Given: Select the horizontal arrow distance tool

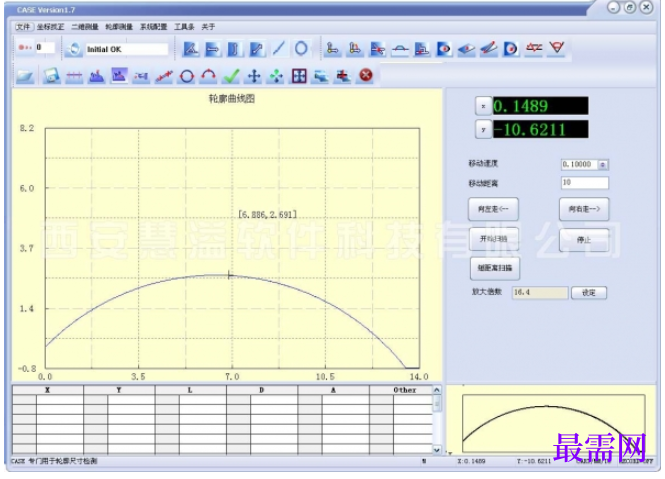Looking at the screenshot, I should click(x=212, y=49).
